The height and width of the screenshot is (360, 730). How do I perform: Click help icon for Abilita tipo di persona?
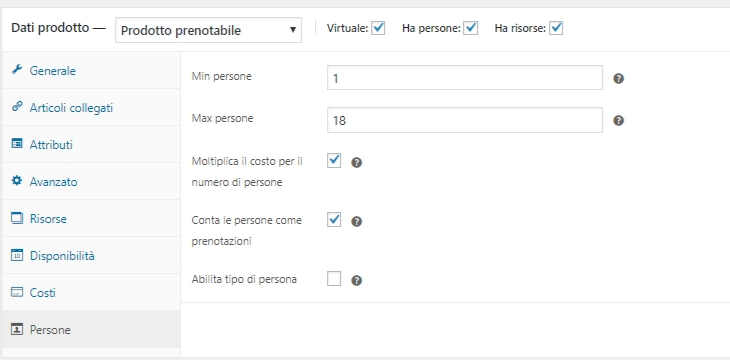(357, 280)
